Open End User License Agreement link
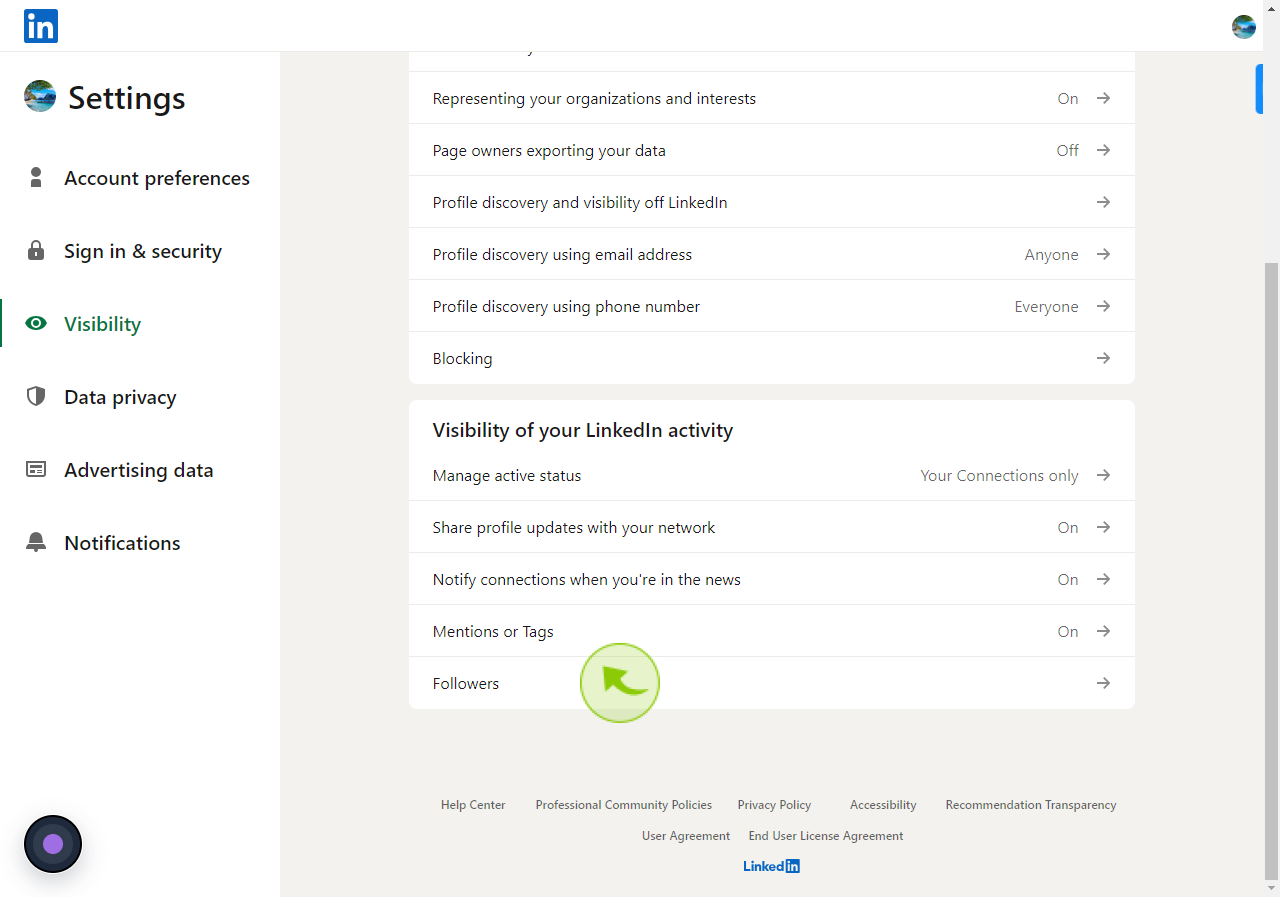Image resolution: width=1280 pixels, height=897 pixels. pos(826,836)
